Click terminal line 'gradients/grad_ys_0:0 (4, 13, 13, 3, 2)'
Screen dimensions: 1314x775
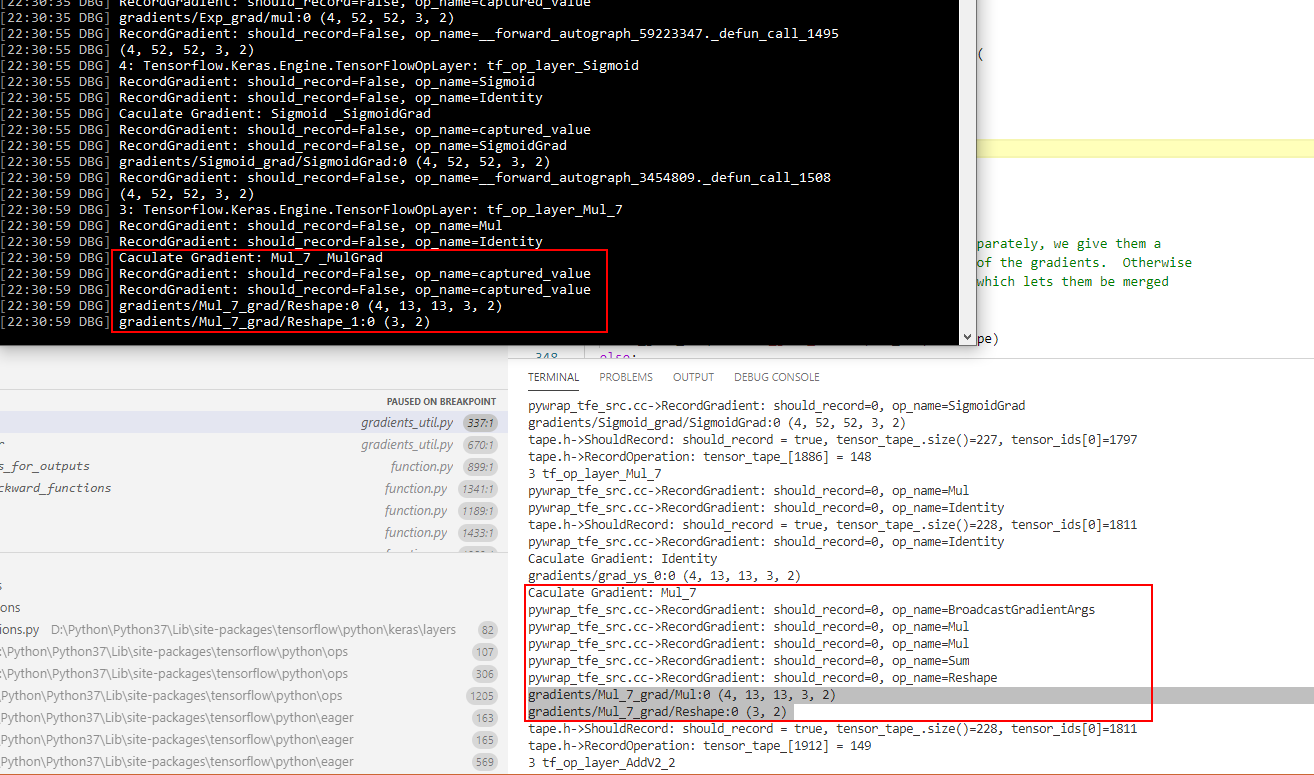665,576
